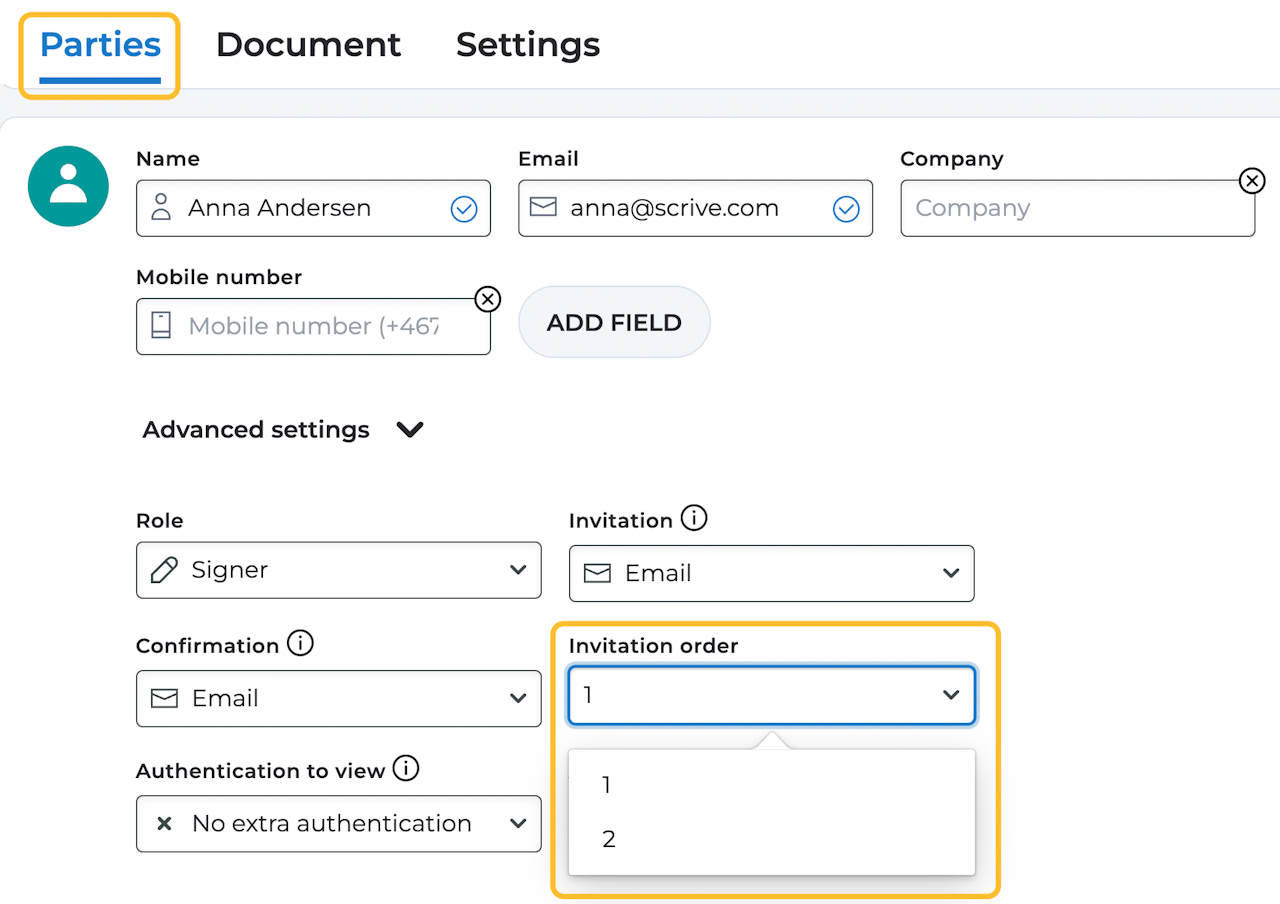This screenshot has width=1280, height=904.
Task: Remove the Mobile number field with its X icon
Action: pos(487,299)
